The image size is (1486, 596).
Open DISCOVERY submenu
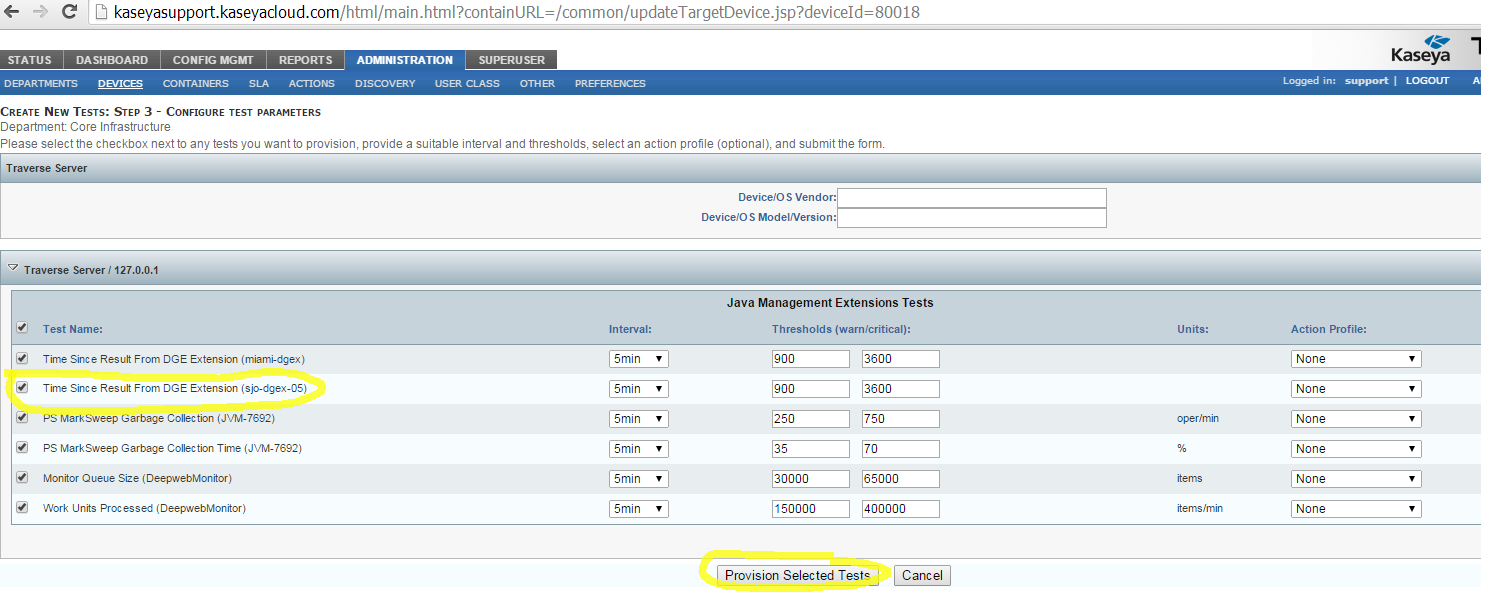[x=385, y=83]
